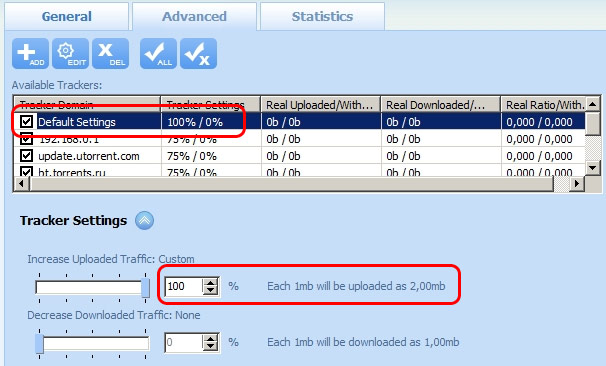This screenshot has width=606, height=366.
Task: Uncheck the update.utorrent.com tracker
Action: click(26, 156)
